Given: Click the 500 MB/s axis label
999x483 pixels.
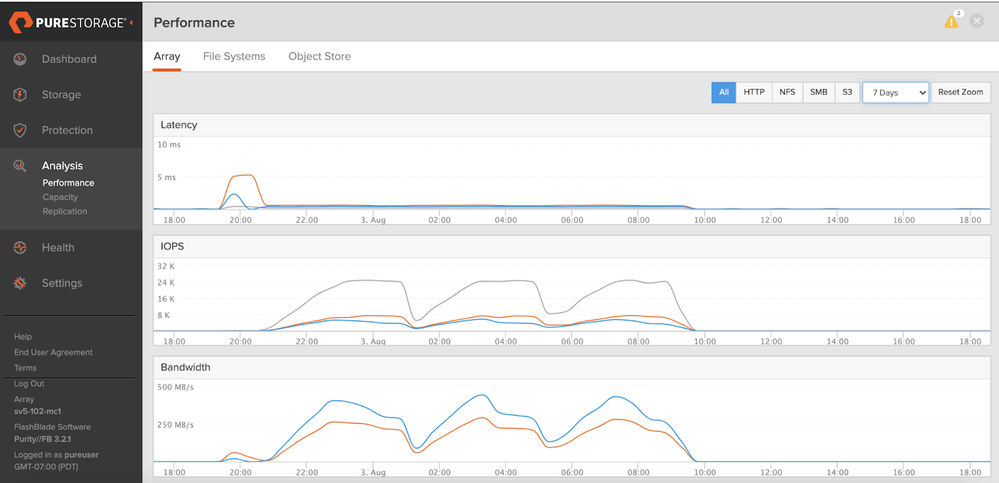Looking at the screenshot, I should click(176, 386).
